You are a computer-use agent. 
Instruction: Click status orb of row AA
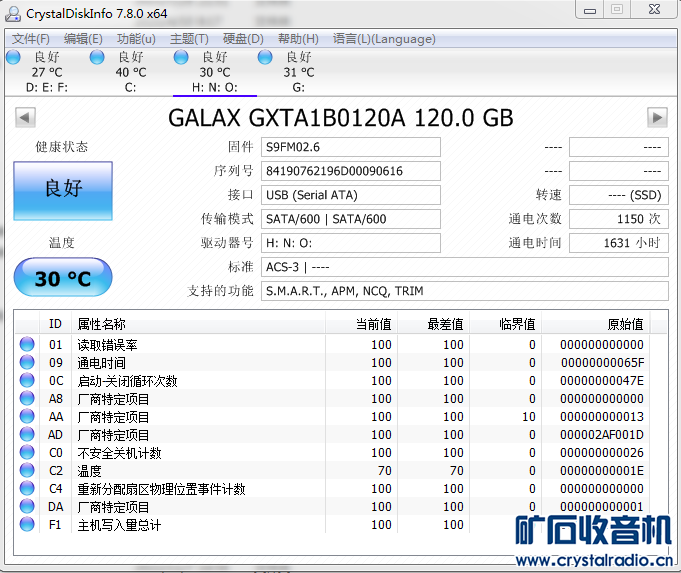pos(27,416)
